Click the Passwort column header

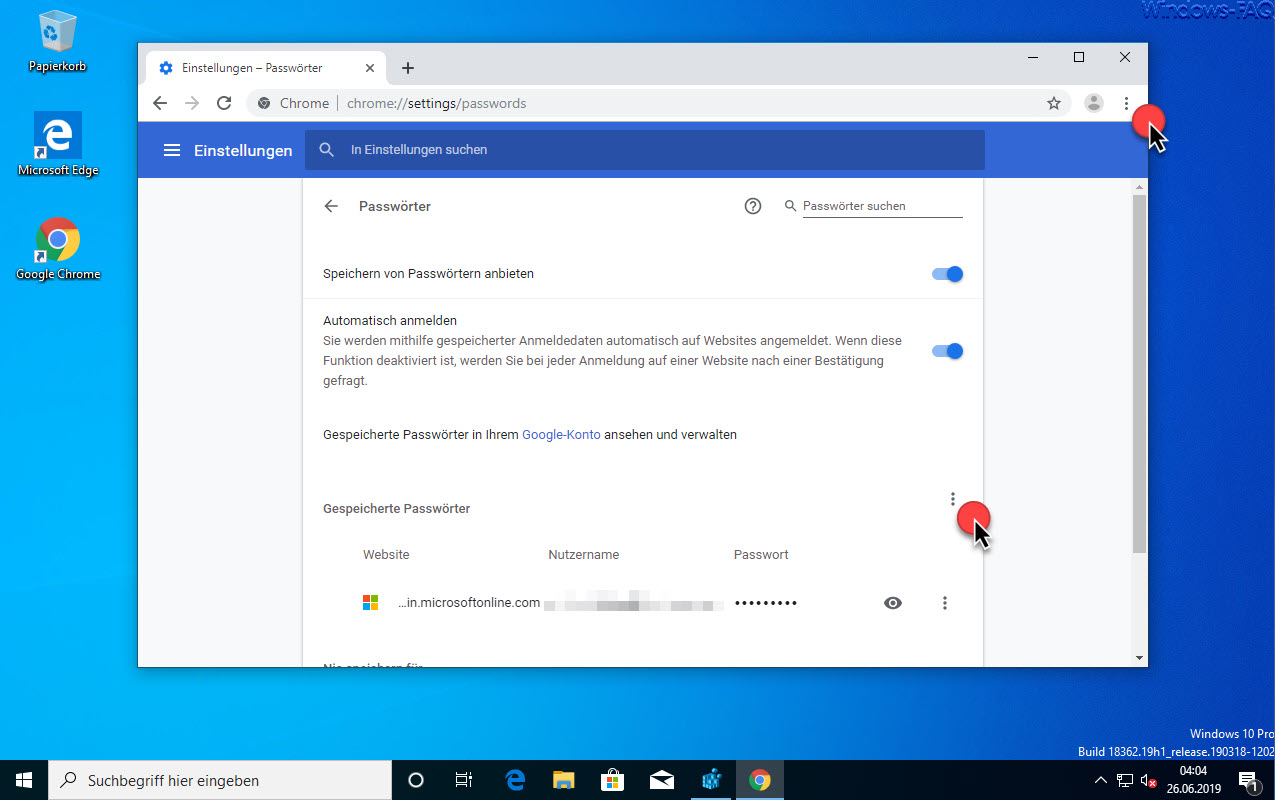coord(761,555)
